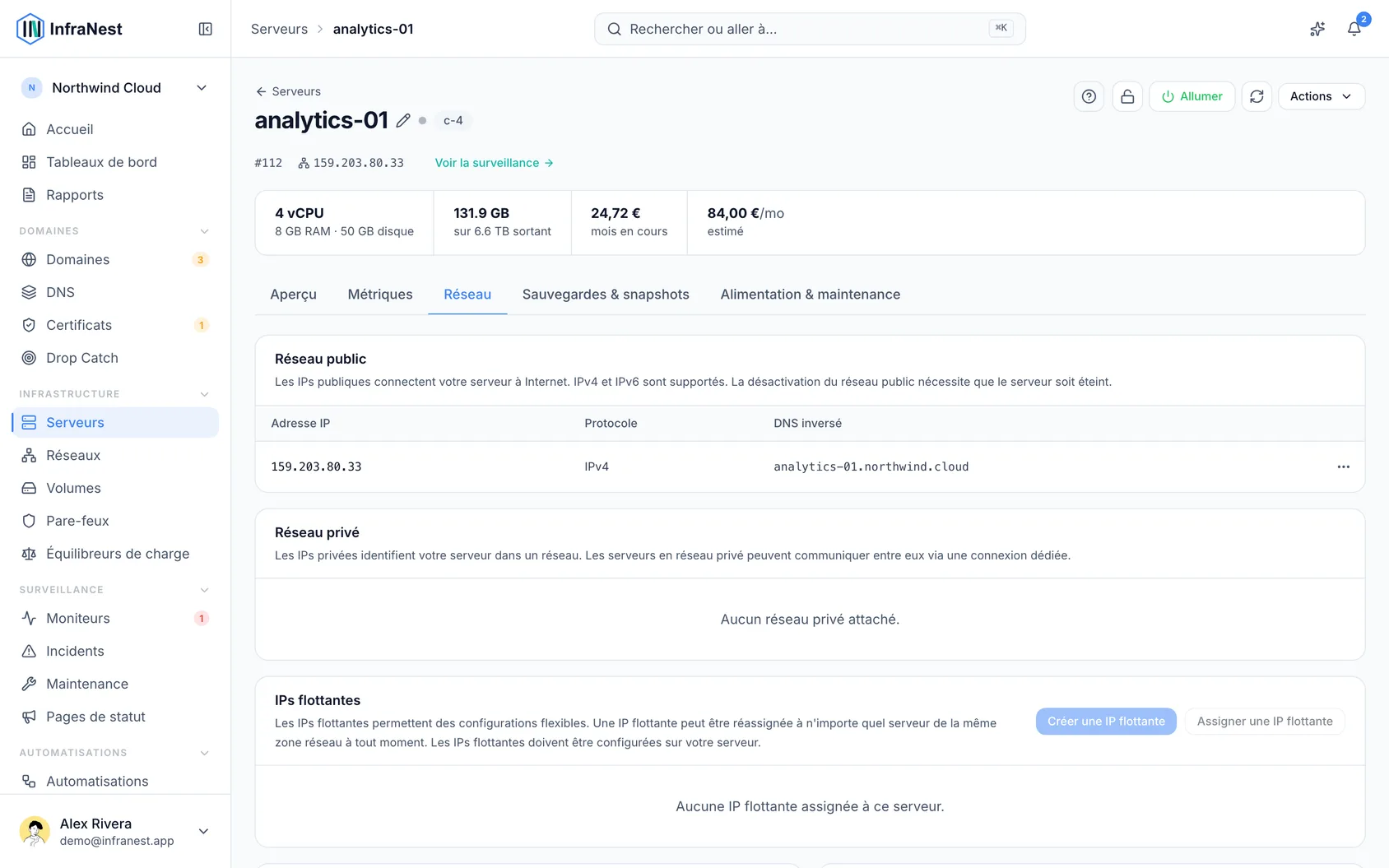1389x868 pixels.
Task: Go back to Serveurs list link
Action: point(288,91)
